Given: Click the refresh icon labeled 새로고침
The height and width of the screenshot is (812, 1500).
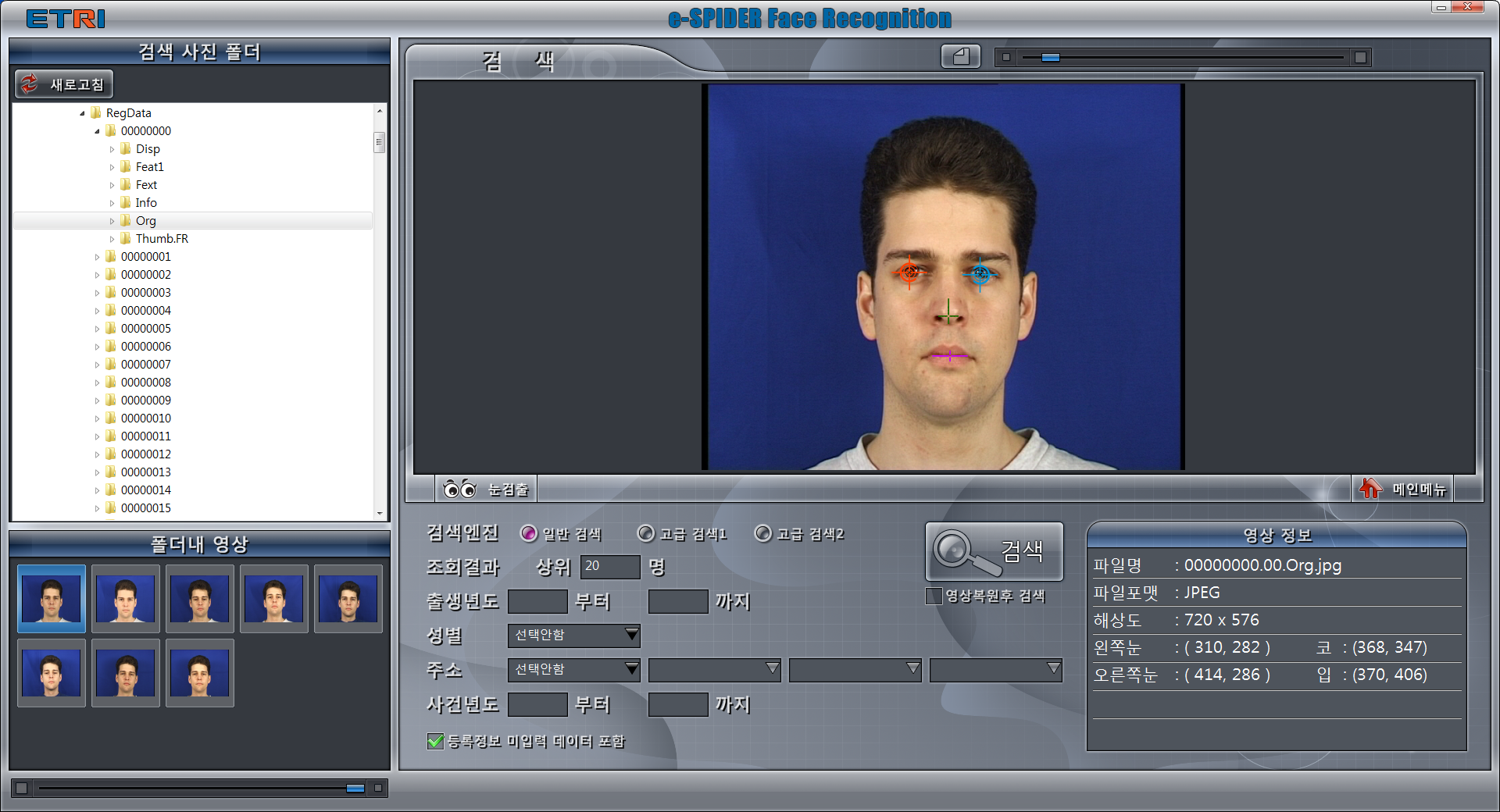Looking at the screenshot, I should click(30, 84).
